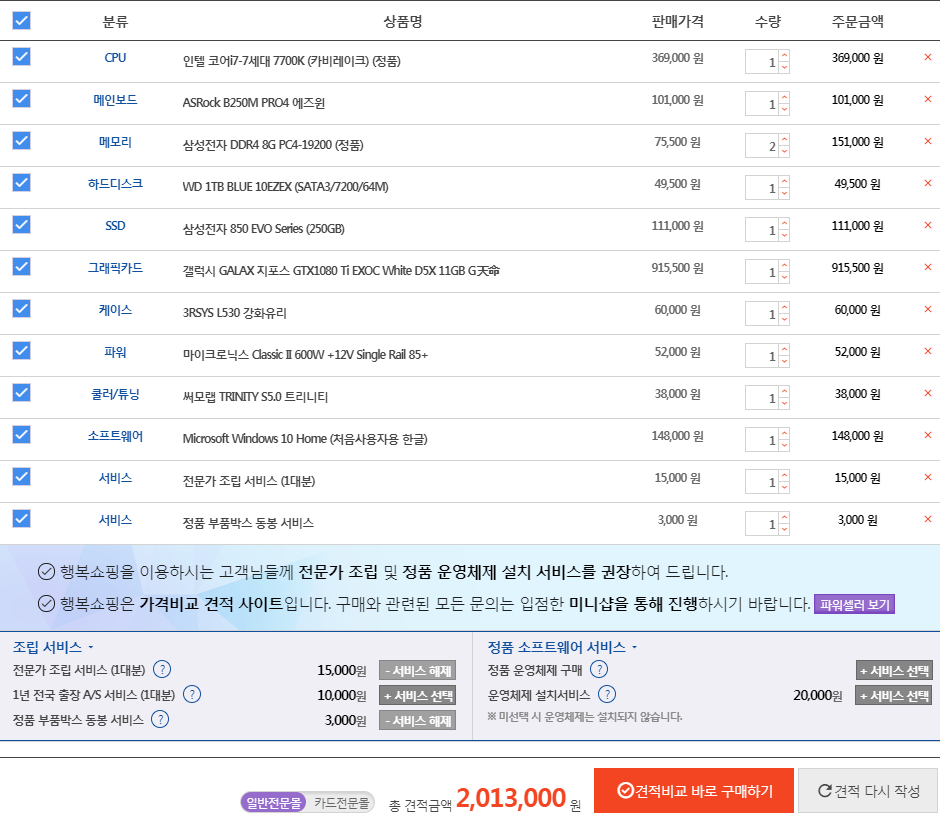Collapse the 정품 소프트웨어 서비스 section arrow
Image resolution: width=940 pixels, height=822 pixels.
[634, 648]
